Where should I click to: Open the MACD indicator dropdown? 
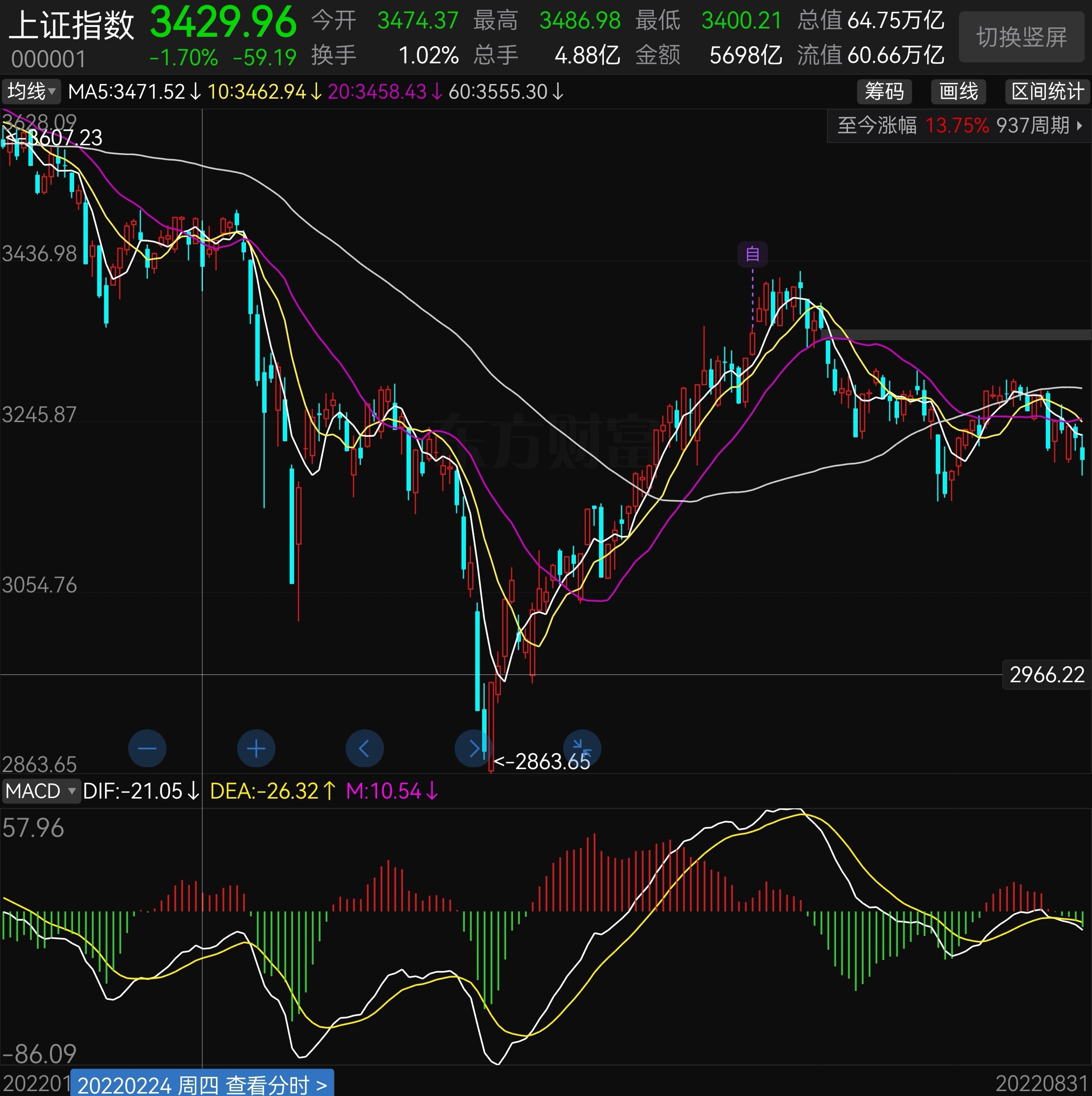[40, 791]
